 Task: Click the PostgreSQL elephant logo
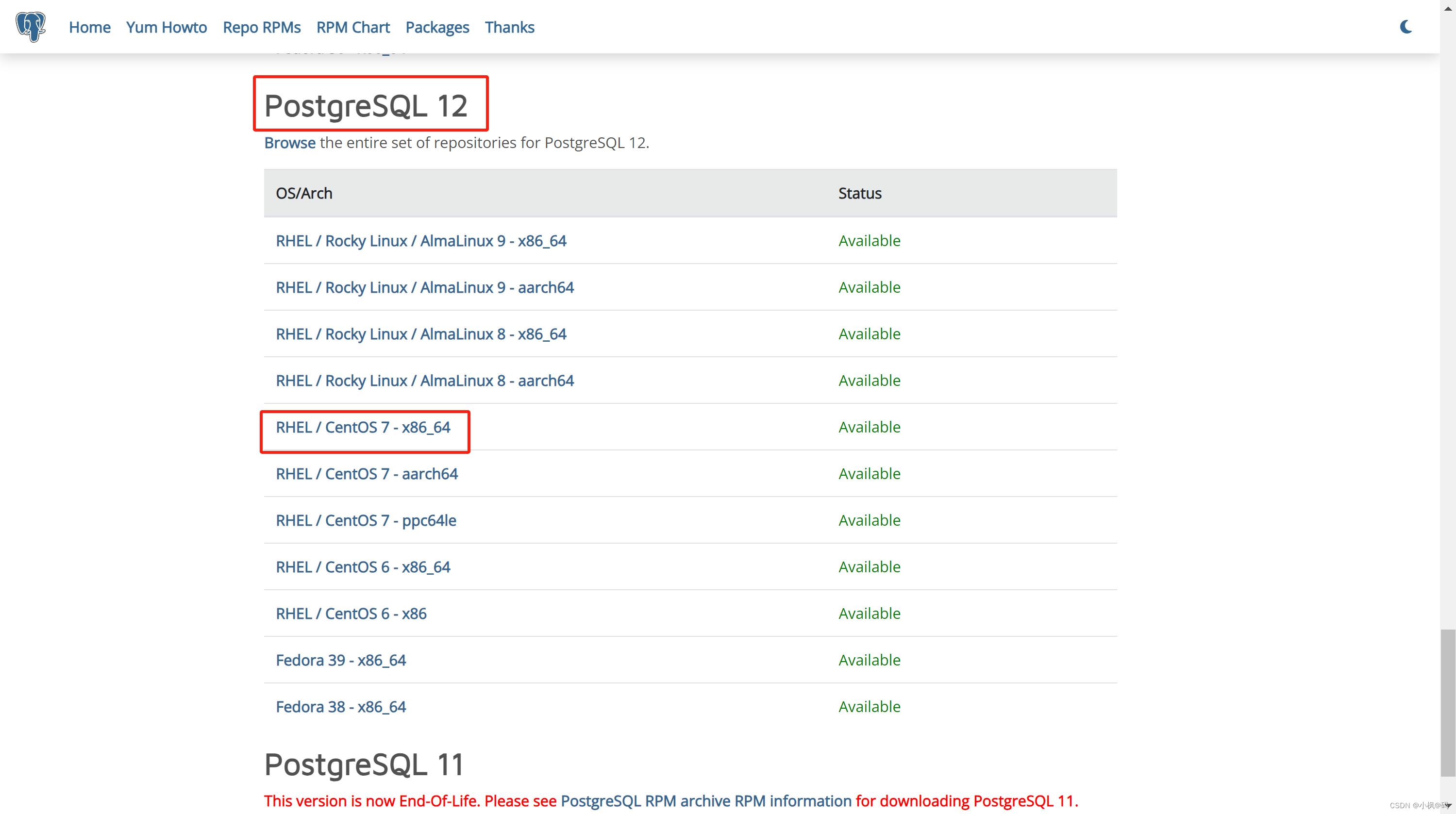coord(31,27)
